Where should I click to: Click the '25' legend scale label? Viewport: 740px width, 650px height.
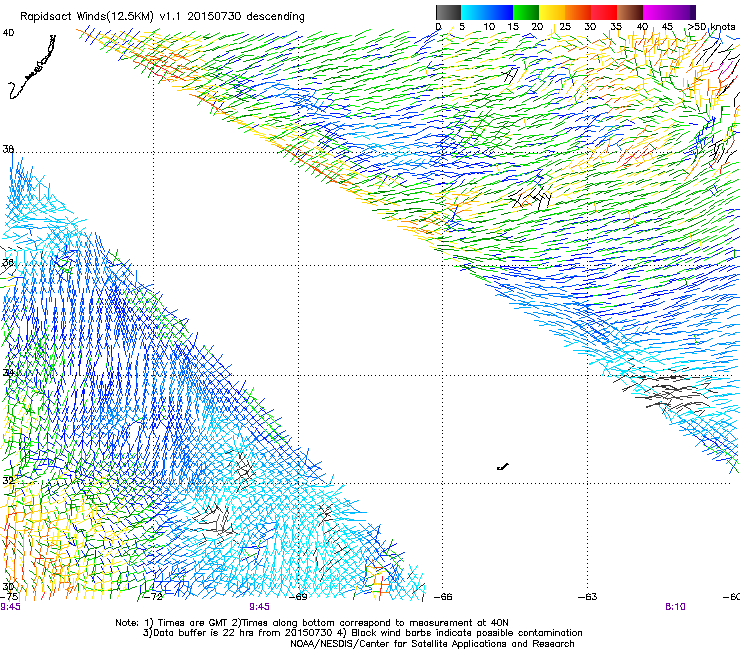(565, 27)
